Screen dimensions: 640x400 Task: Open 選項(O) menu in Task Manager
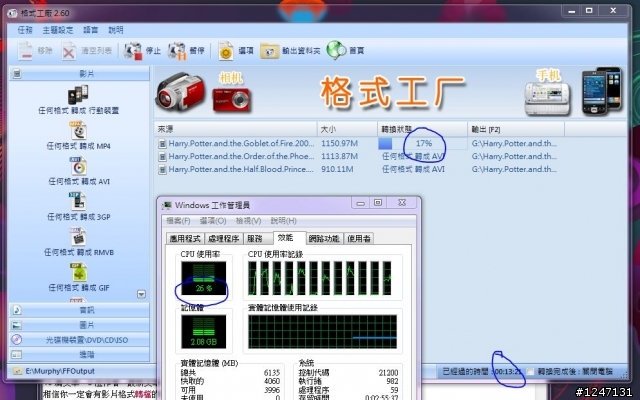(213, 221)
